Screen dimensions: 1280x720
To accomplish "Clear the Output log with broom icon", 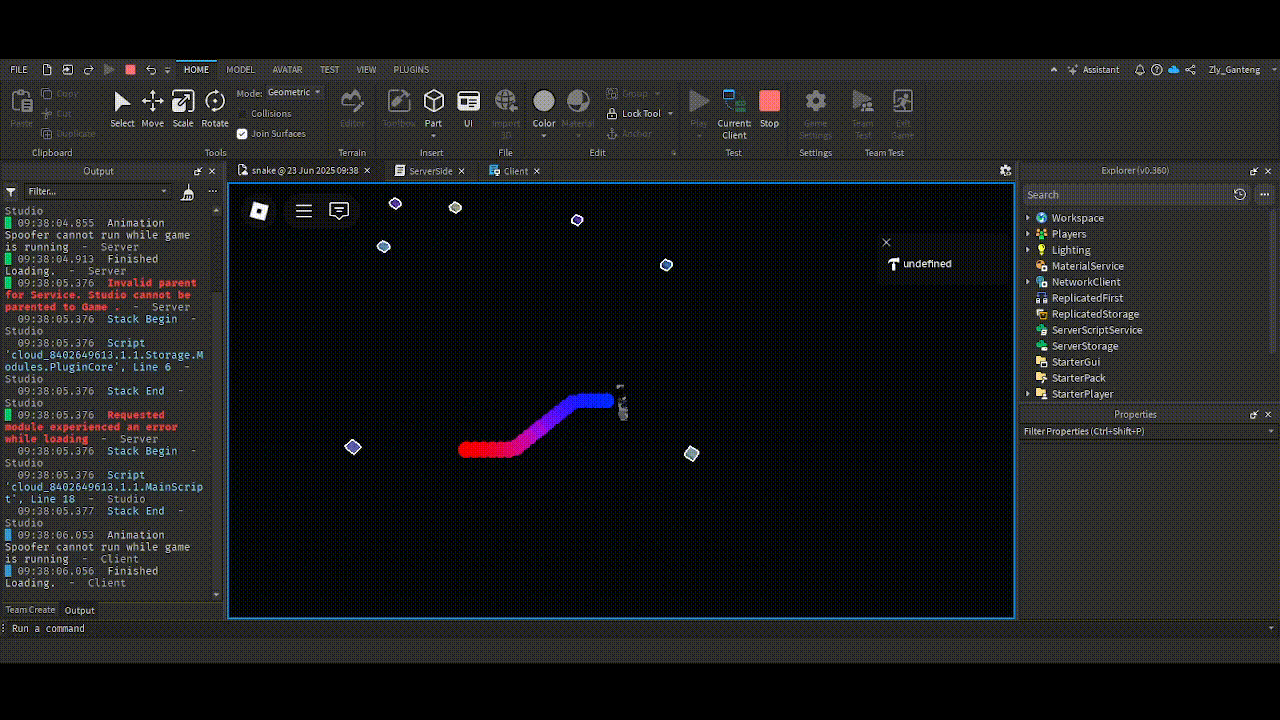I will [187, 192].
